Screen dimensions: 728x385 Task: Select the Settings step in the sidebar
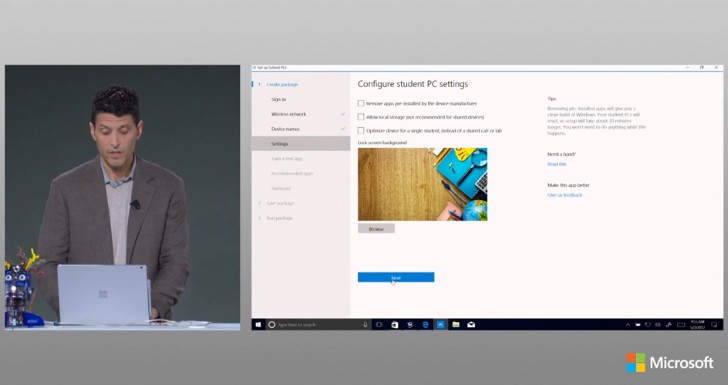pos(301,144)
